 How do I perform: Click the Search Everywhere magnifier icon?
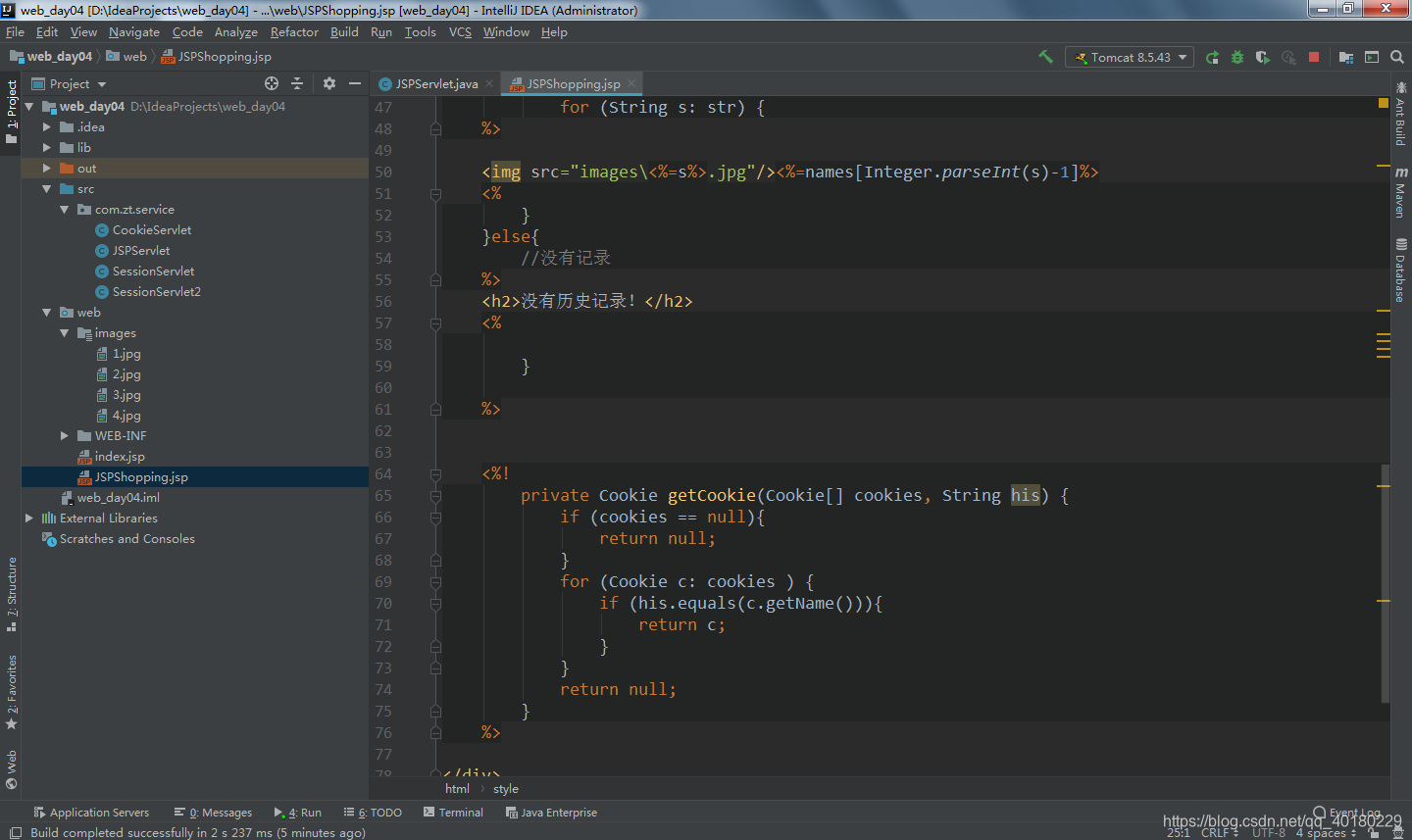(1397, 57)
